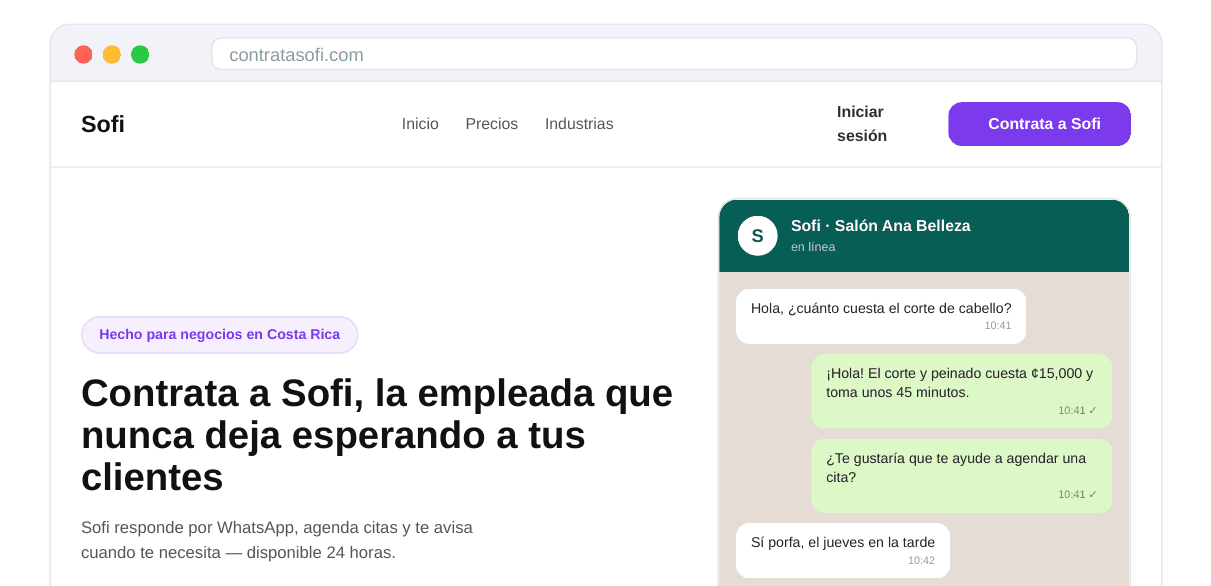Click the chat title Sofi · Salón Ana Belleza
1211x586 pixels.
[x=880, y=226]
